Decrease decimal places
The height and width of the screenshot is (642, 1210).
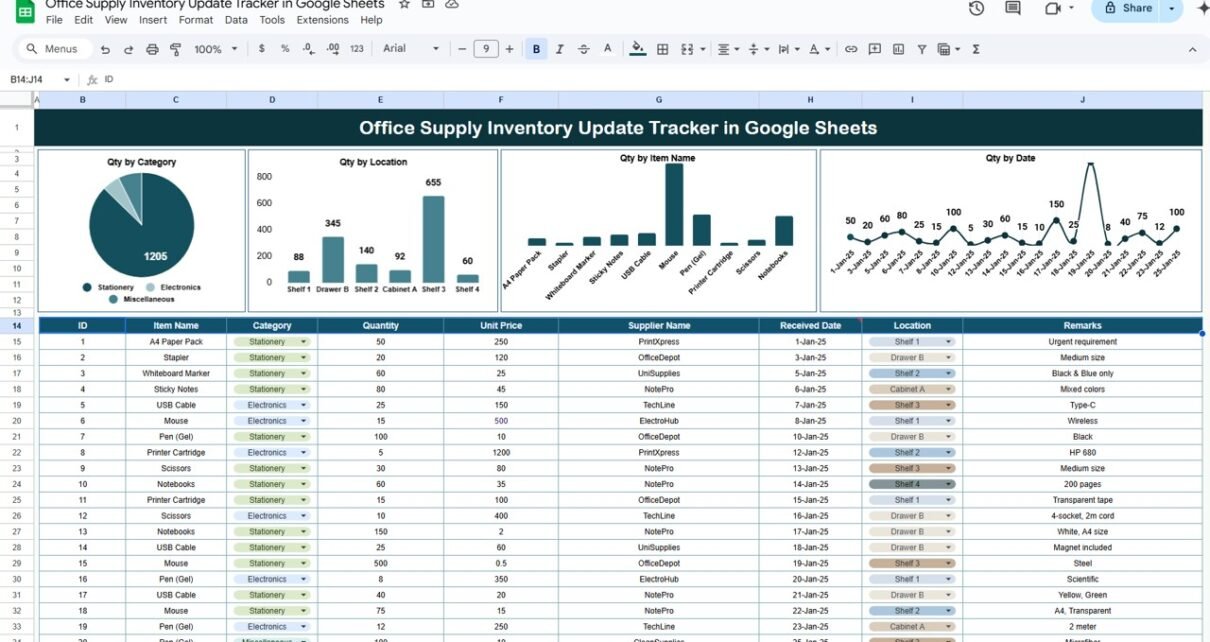(x=309, y=49)
